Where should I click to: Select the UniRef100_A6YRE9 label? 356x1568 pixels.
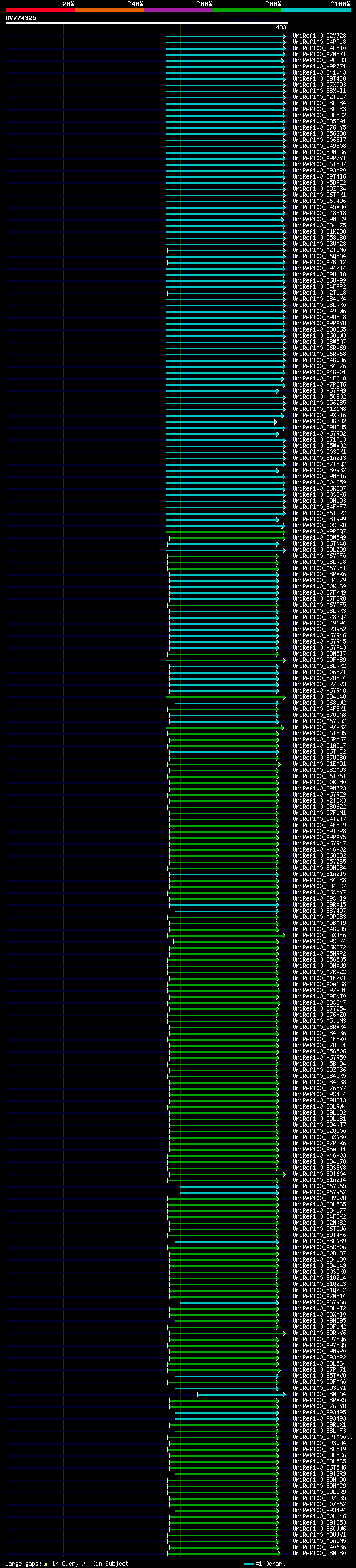(319, 794)
